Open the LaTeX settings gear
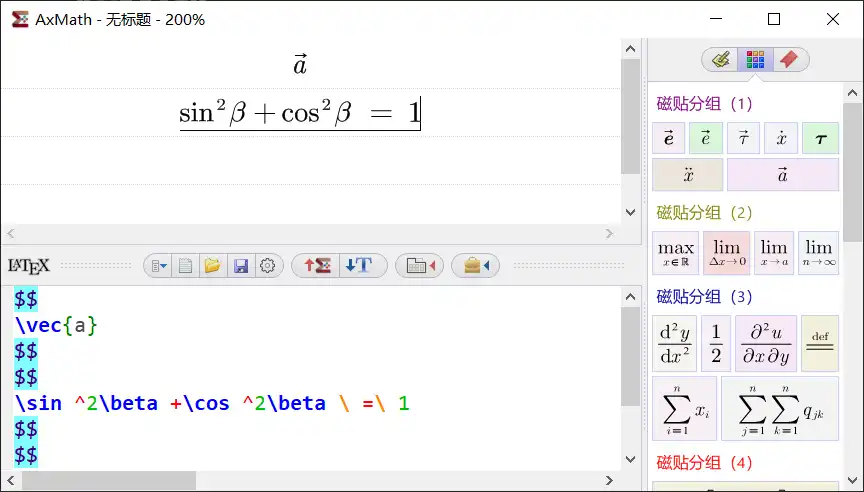 [267, 266]
